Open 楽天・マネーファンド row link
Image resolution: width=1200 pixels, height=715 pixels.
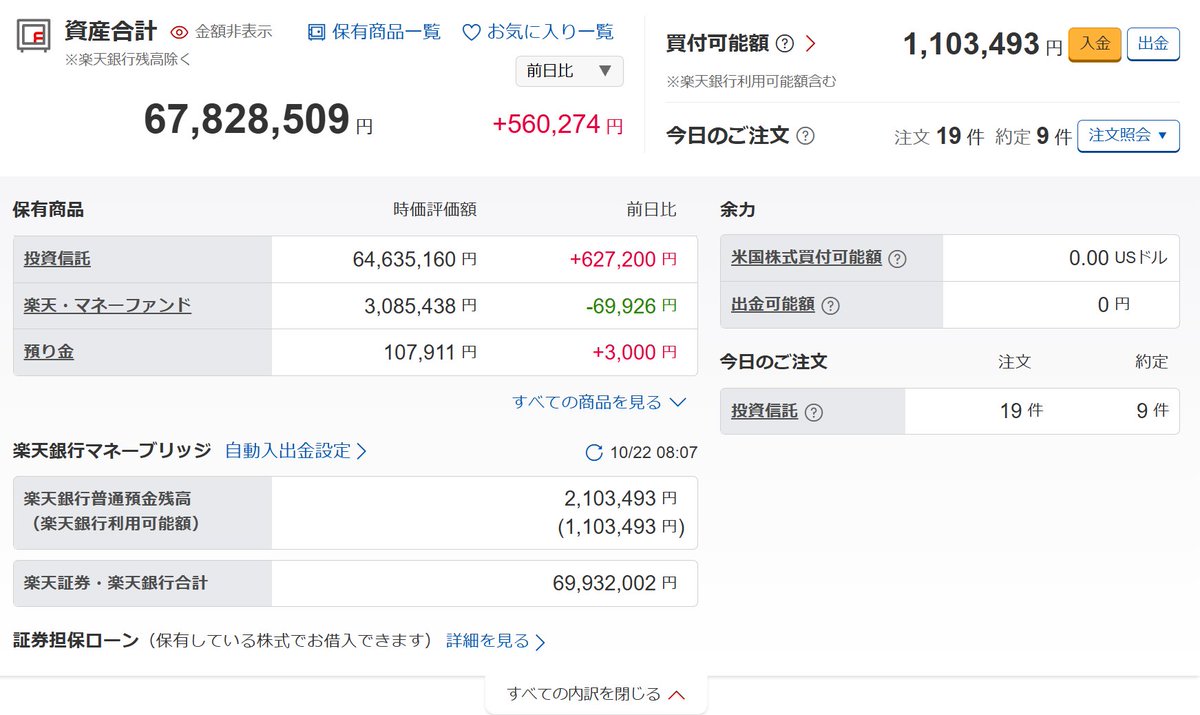[x=107, y=305]
